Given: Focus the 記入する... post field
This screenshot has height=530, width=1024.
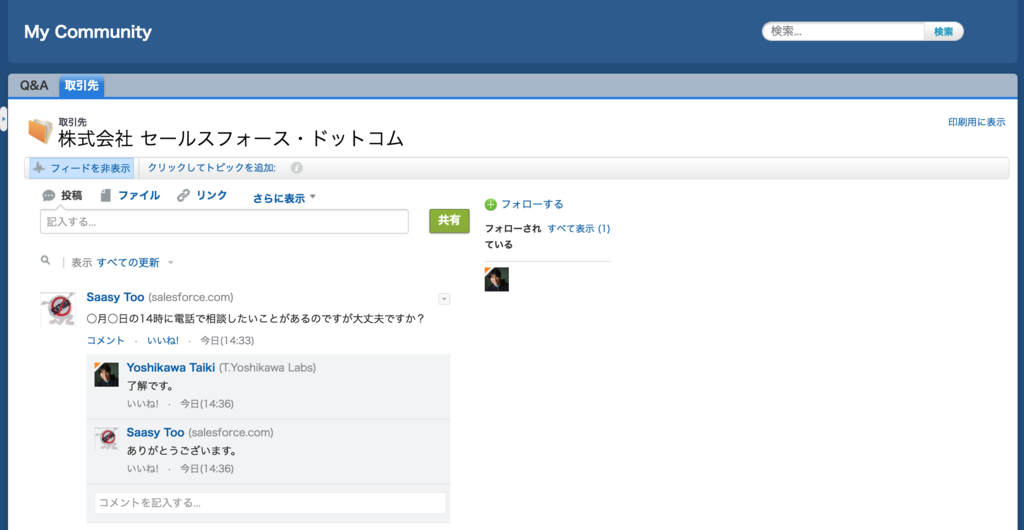Looking at the screenshot, I should point(224,222).
